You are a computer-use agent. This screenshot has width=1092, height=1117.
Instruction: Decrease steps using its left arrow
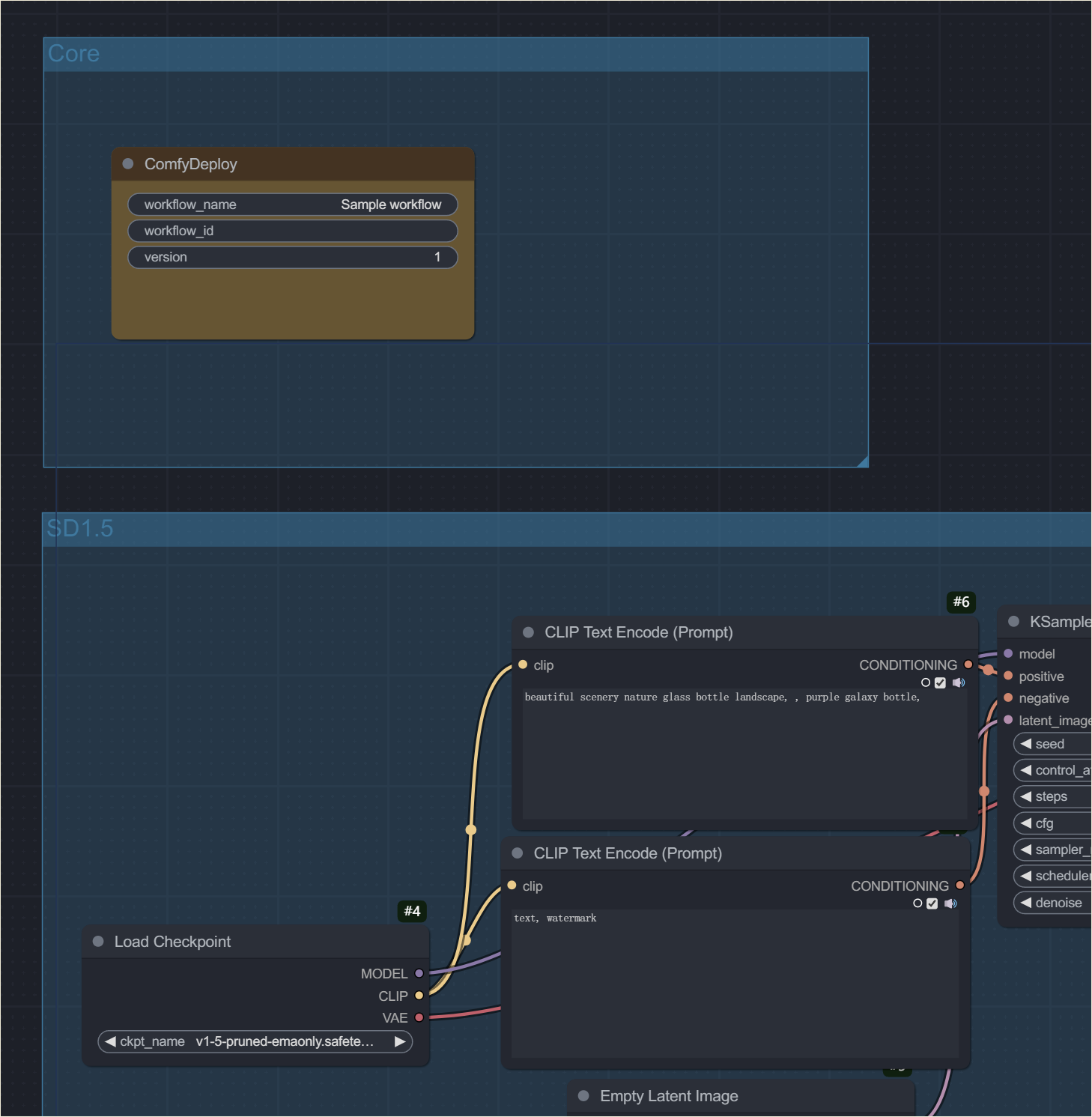(1026, 796)
